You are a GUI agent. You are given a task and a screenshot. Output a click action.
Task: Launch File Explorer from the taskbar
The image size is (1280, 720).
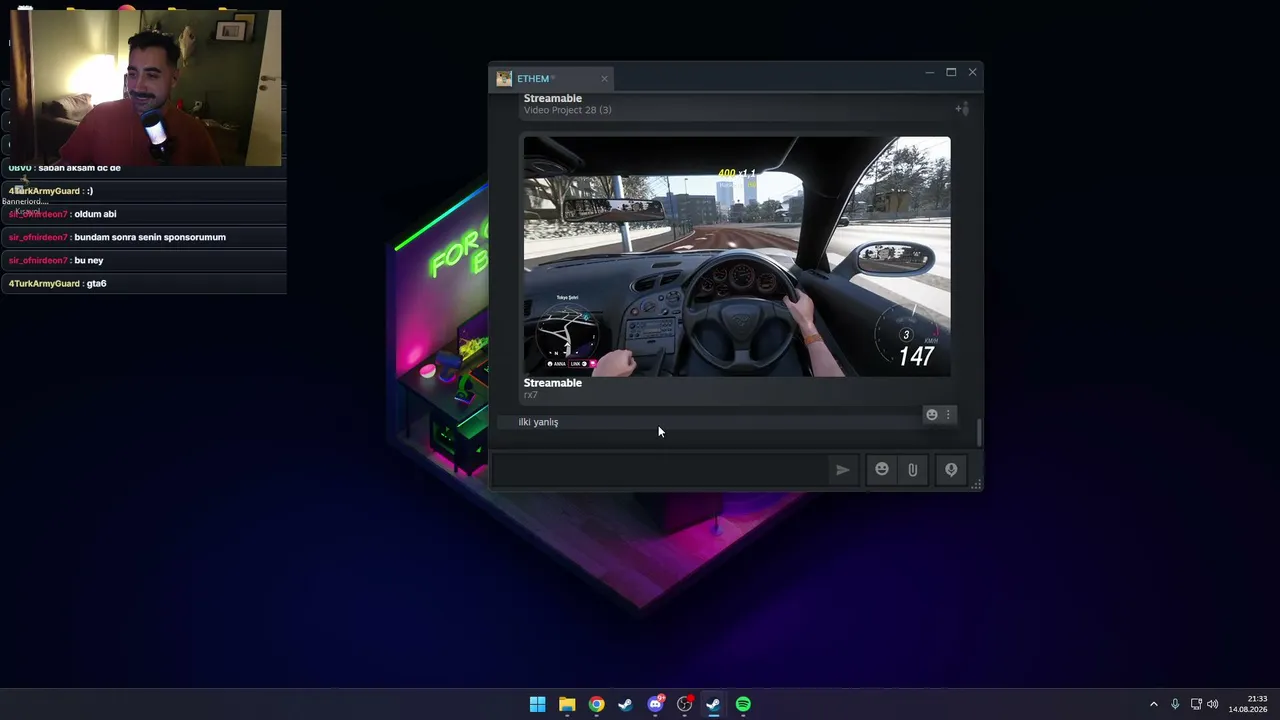[567, 704]
